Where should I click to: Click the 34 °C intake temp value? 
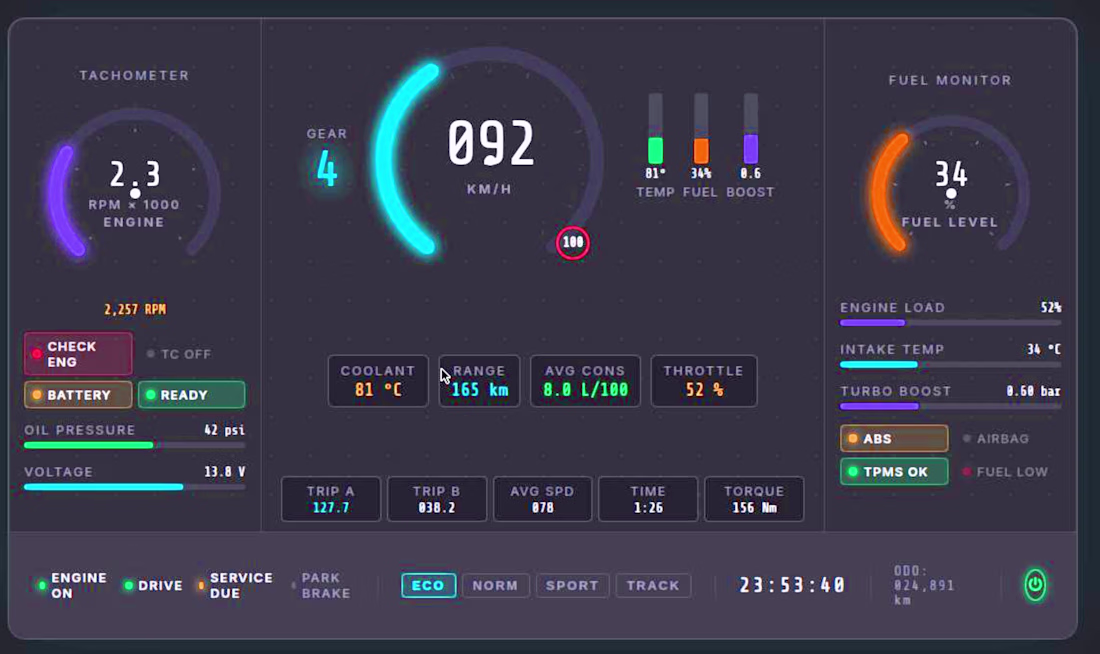(1044, 349)
